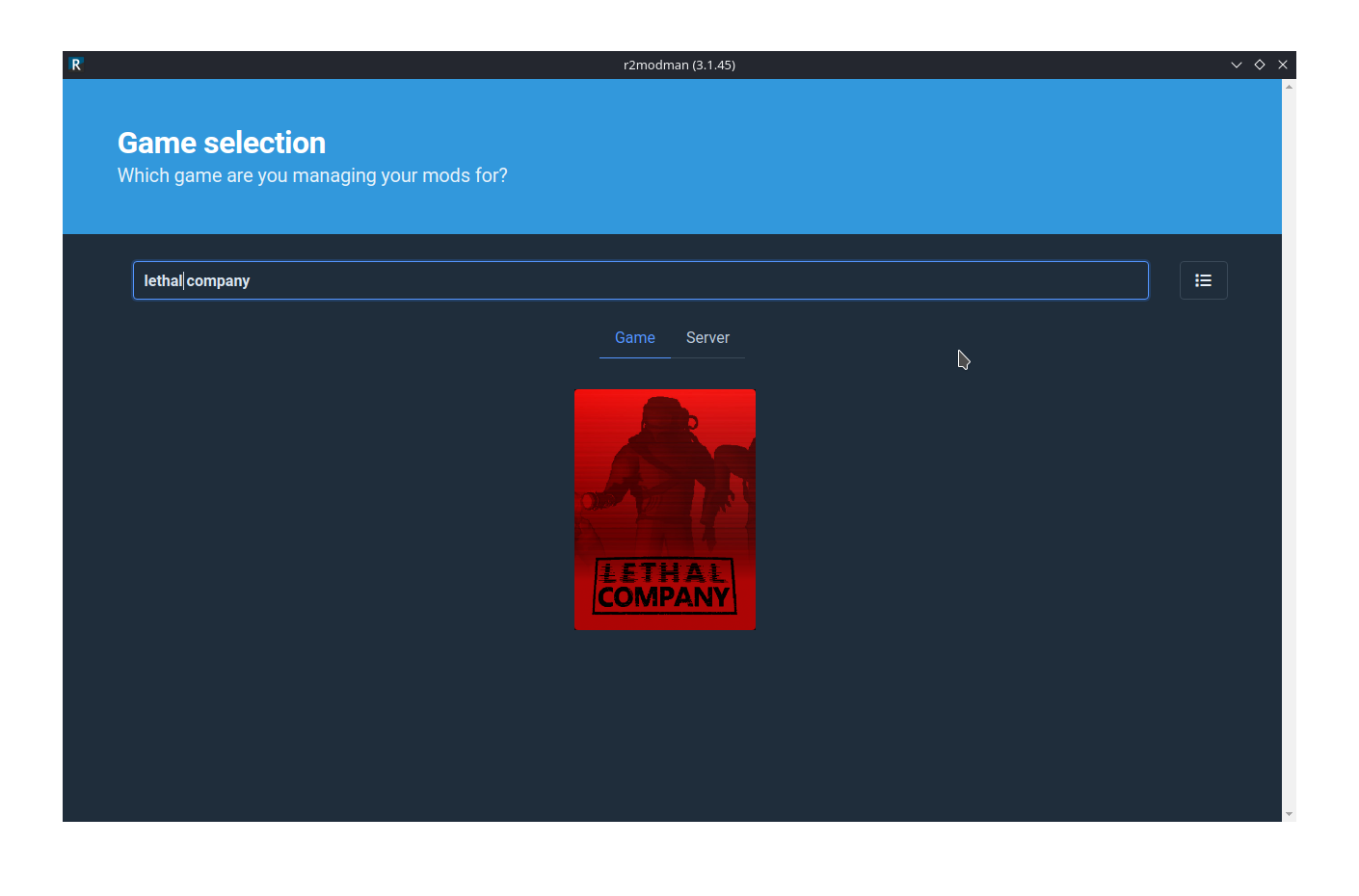Image resolution: width=1359 pixels, height=896 pixels.
Task: Focus the game search input field
Action: coord(641,280)
